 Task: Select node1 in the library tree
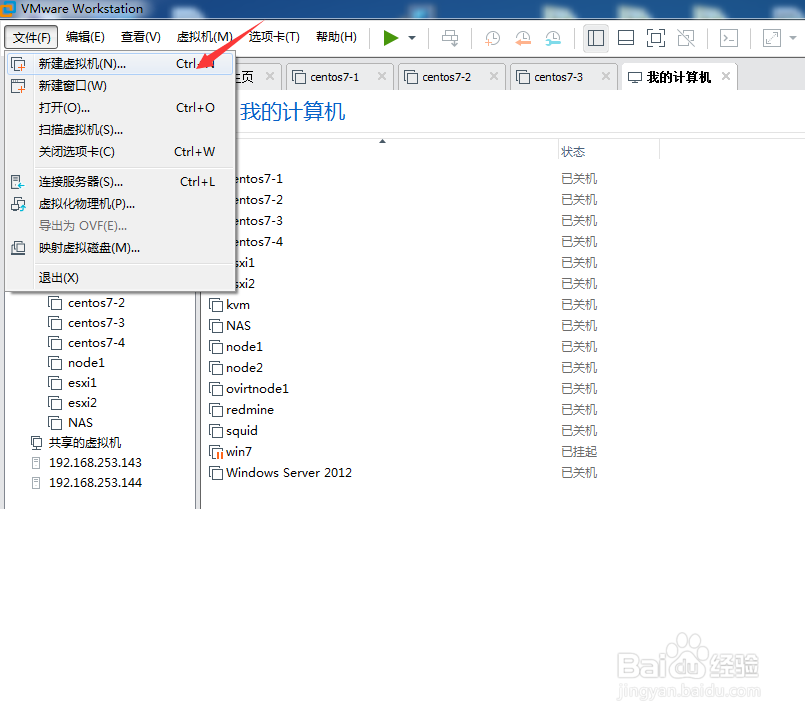[86, 363]
